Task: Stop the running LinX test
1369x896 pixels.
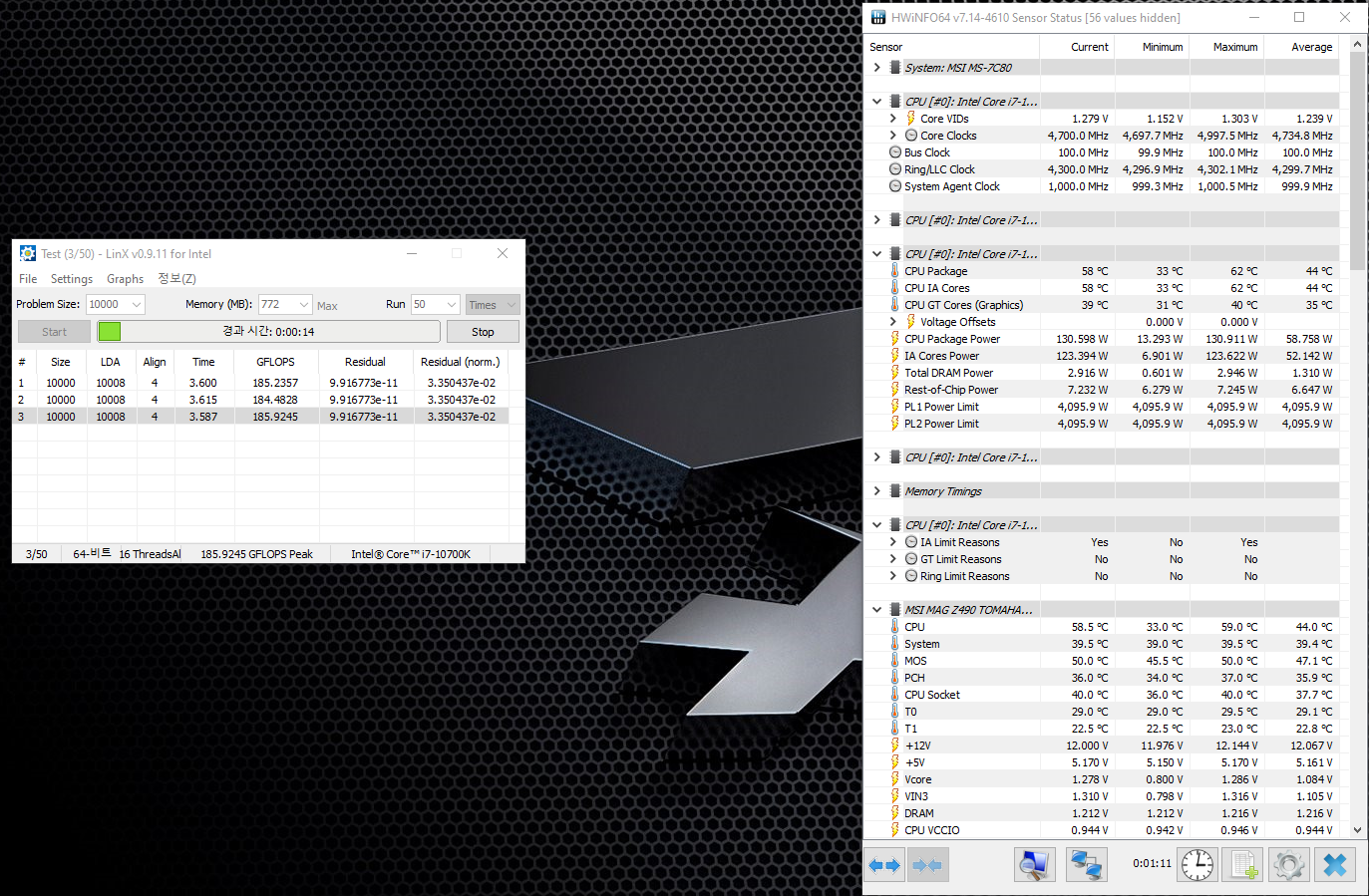Action: (483, 332)
